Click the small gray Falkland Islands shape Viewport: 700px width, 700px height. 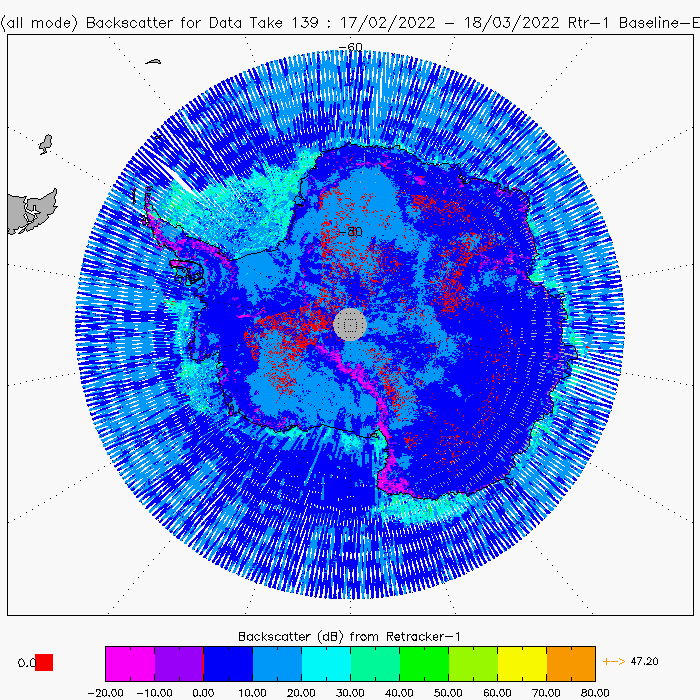[46, 144]
